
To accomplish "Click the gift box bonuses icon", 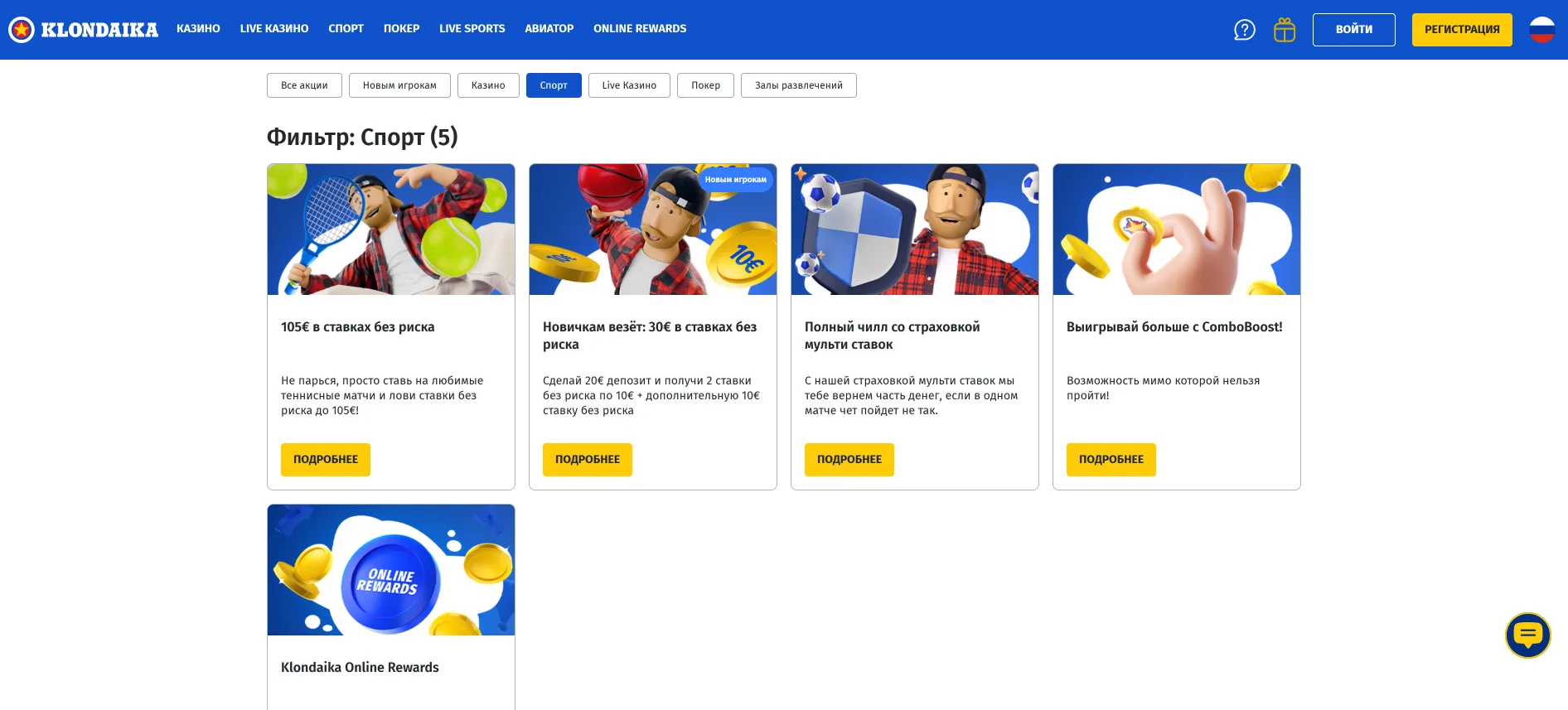I will tap(1284, 30).
